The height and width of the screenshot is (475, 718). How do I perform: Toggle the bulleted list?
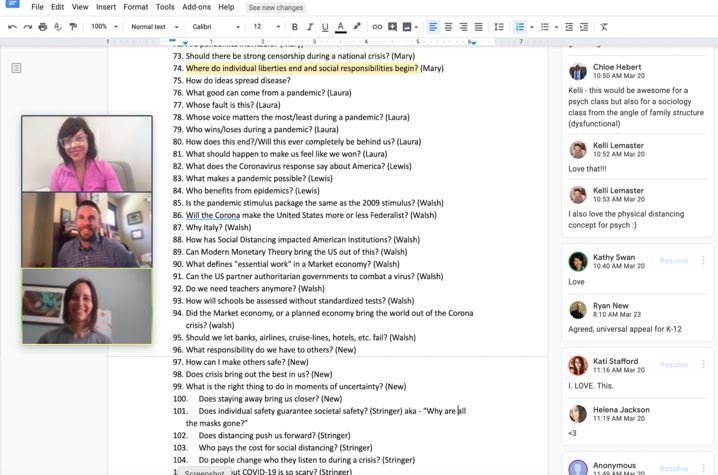click(x=544, y=27)
